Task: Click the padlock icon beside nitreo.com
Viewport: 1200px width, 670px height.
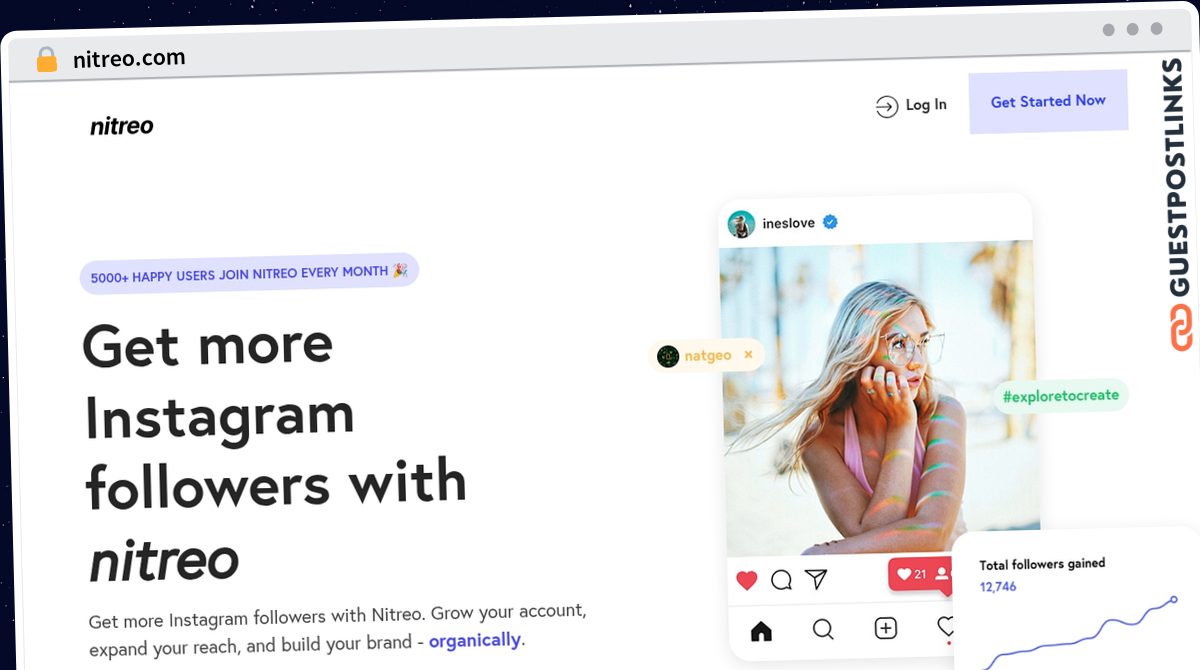Action: click(47, 60)
